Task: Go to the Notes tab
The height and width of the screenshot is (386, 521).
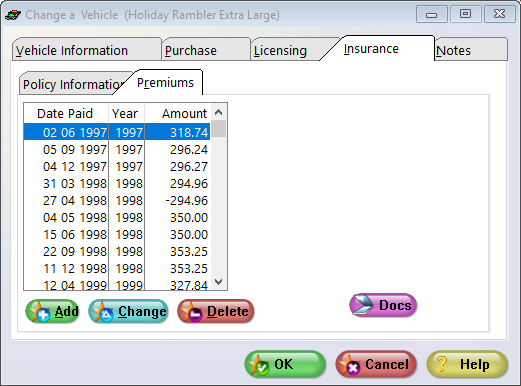Action: point(471,50)
